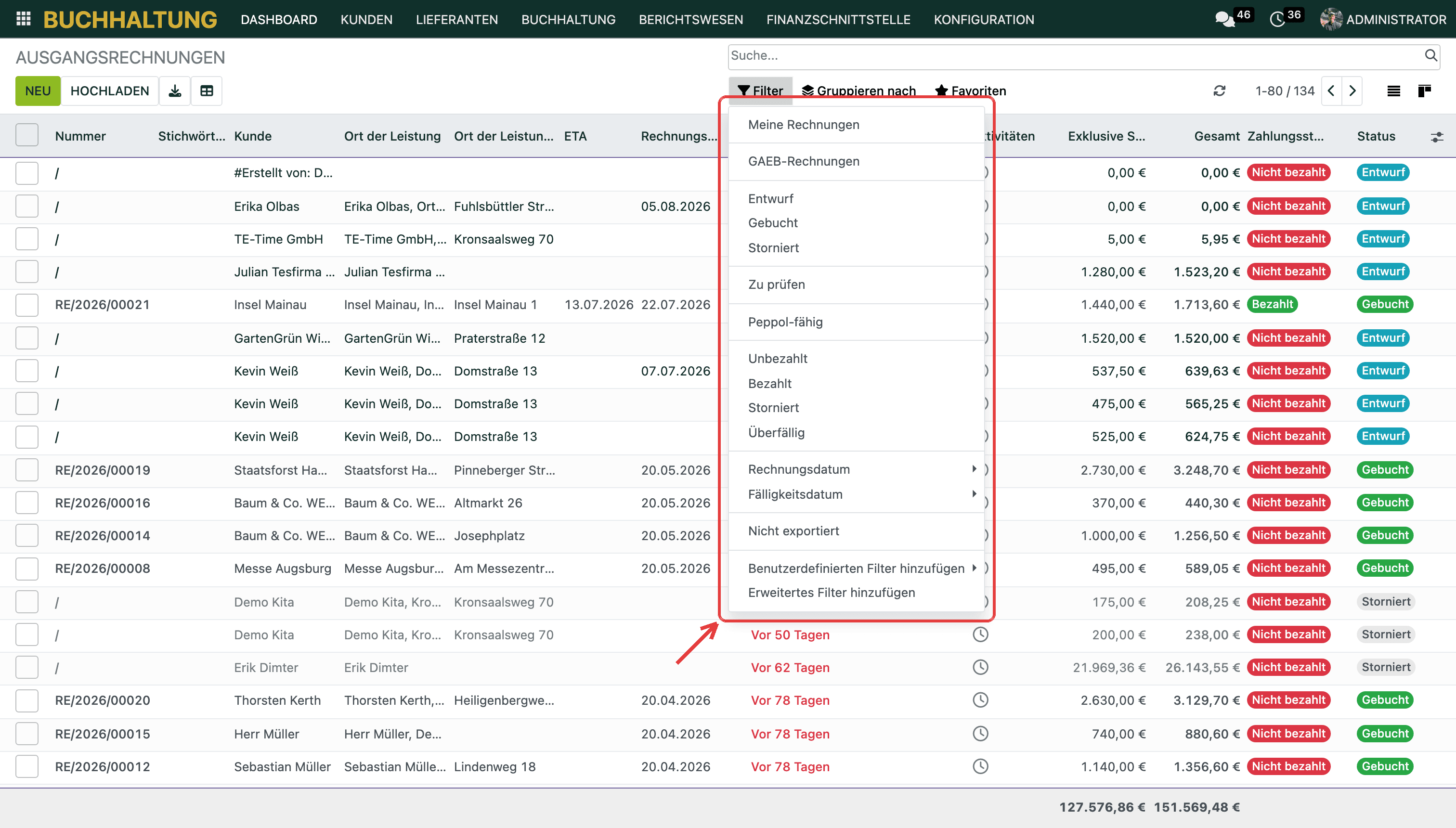Toggle the select-all checkbox in header
This screenshot has width=1456, height=828.
tap(27, 135)
